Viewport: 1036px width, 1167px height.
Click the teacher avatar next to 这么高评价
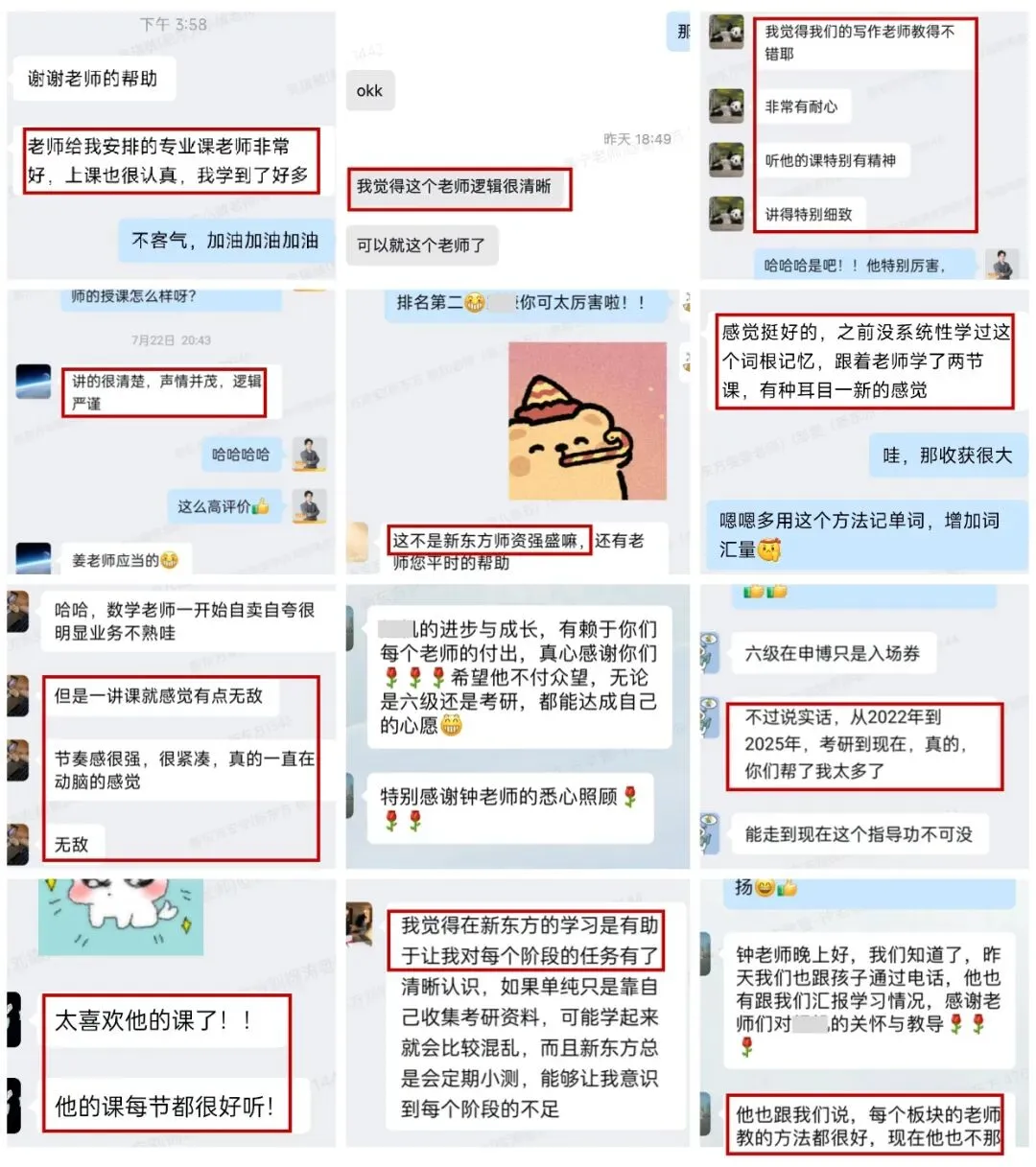pos(309,505)
